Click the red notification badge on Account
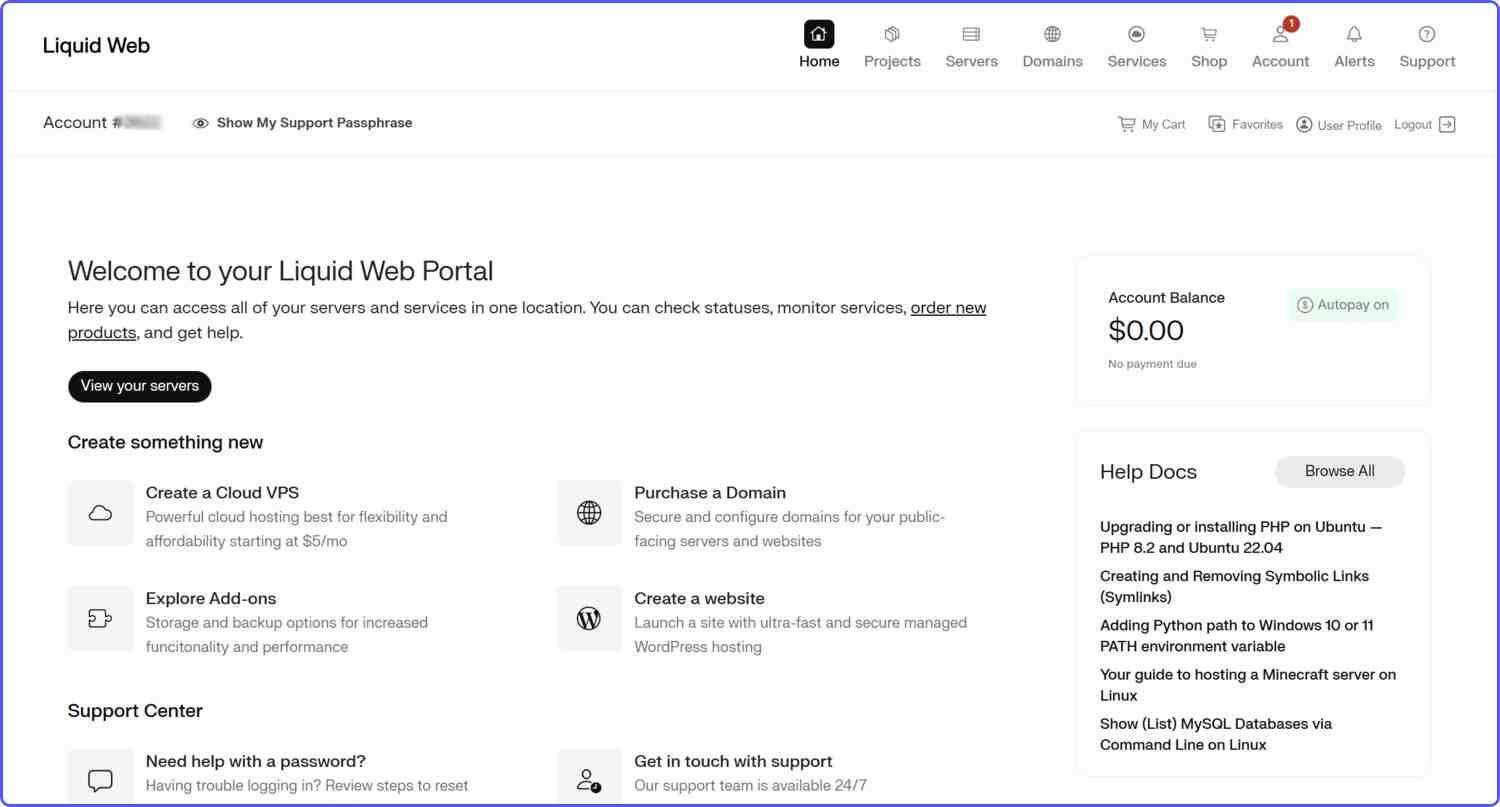This screenshot has width=1500, height=807. pyautogui.click(x=1291, y=23)
